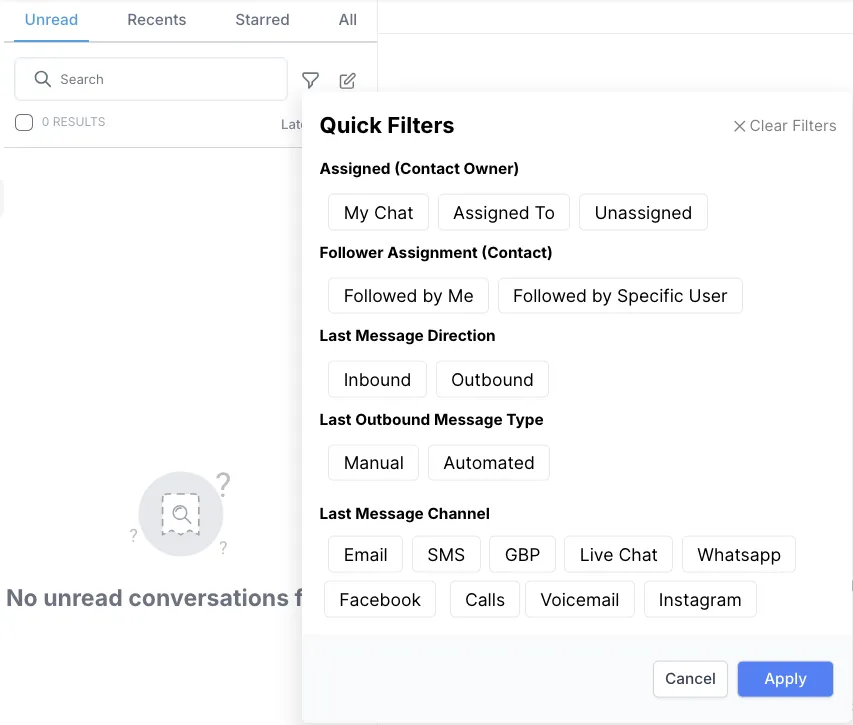Viewport: 853px width, 725px height.
Task: Click the search magnifier icon
Action: point(42,79)
